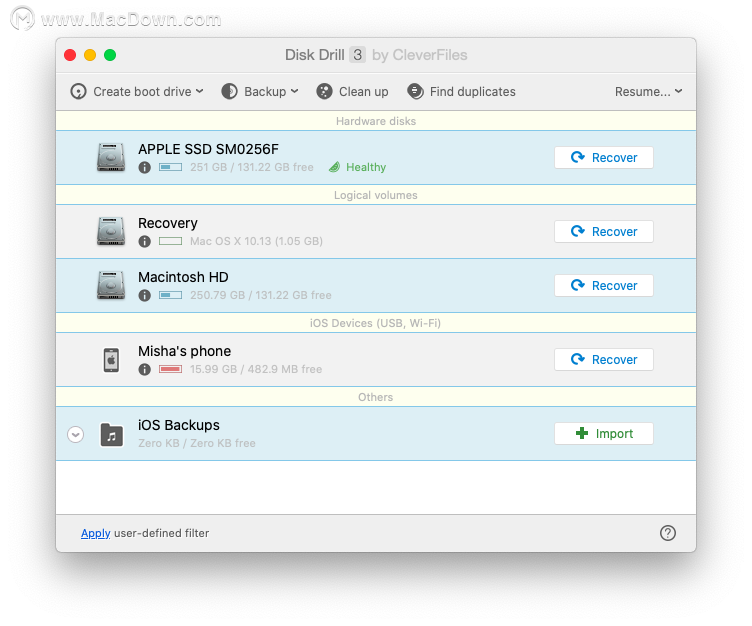Click the Zero KB / Zero KB free text
Image resolution: width=752 pixels, height=626 pixels.
(x=197, y=443)
